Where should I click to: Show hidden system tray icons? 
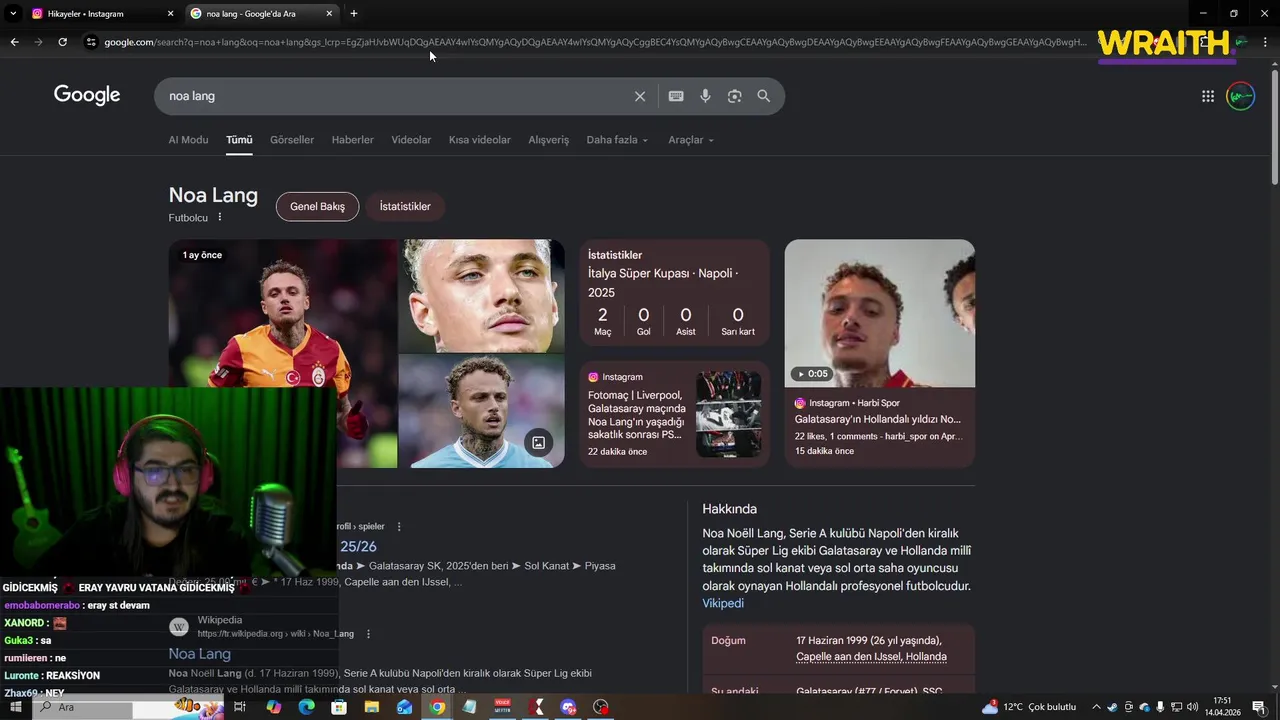(1096, 707)
